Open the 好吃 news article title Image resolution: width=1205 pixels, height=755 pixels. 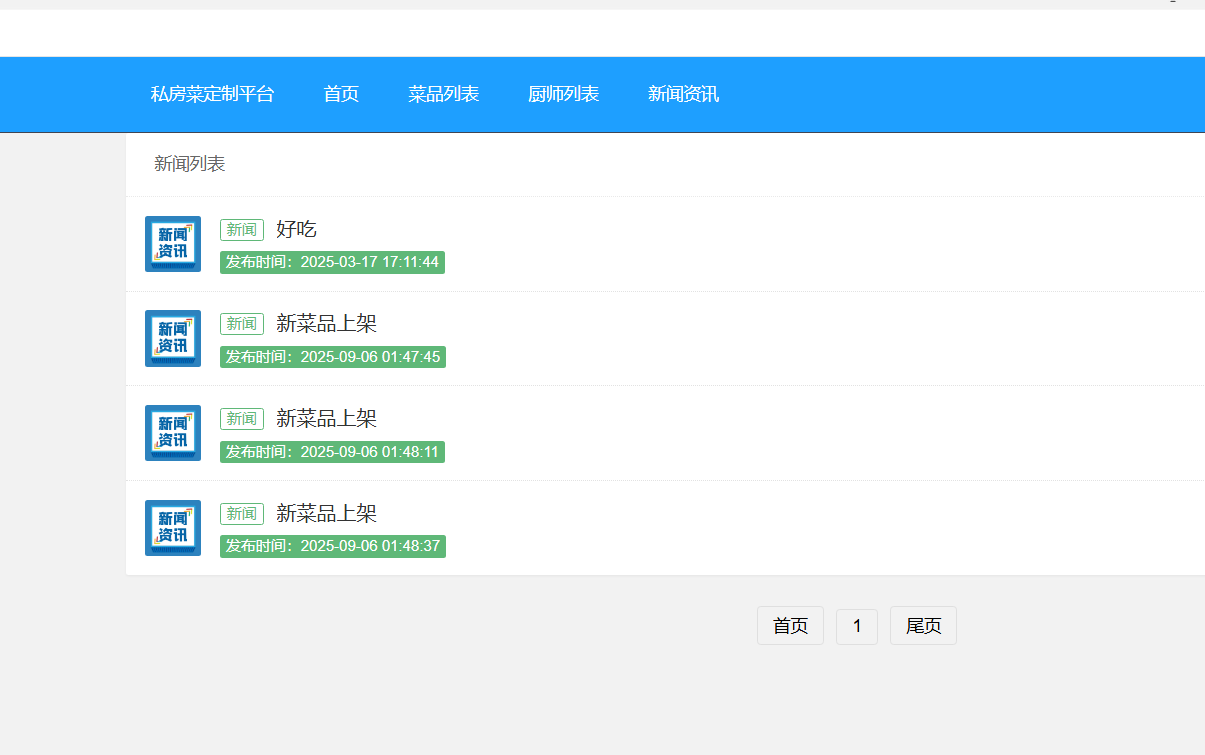(x=296, y=229)
